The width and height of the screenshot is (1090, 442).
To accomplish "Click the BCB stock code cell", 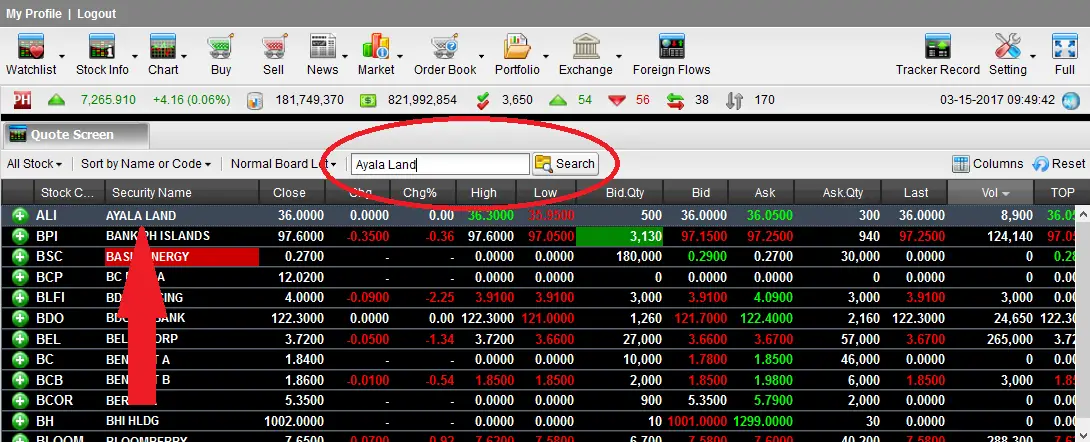I will click(49, 381).
